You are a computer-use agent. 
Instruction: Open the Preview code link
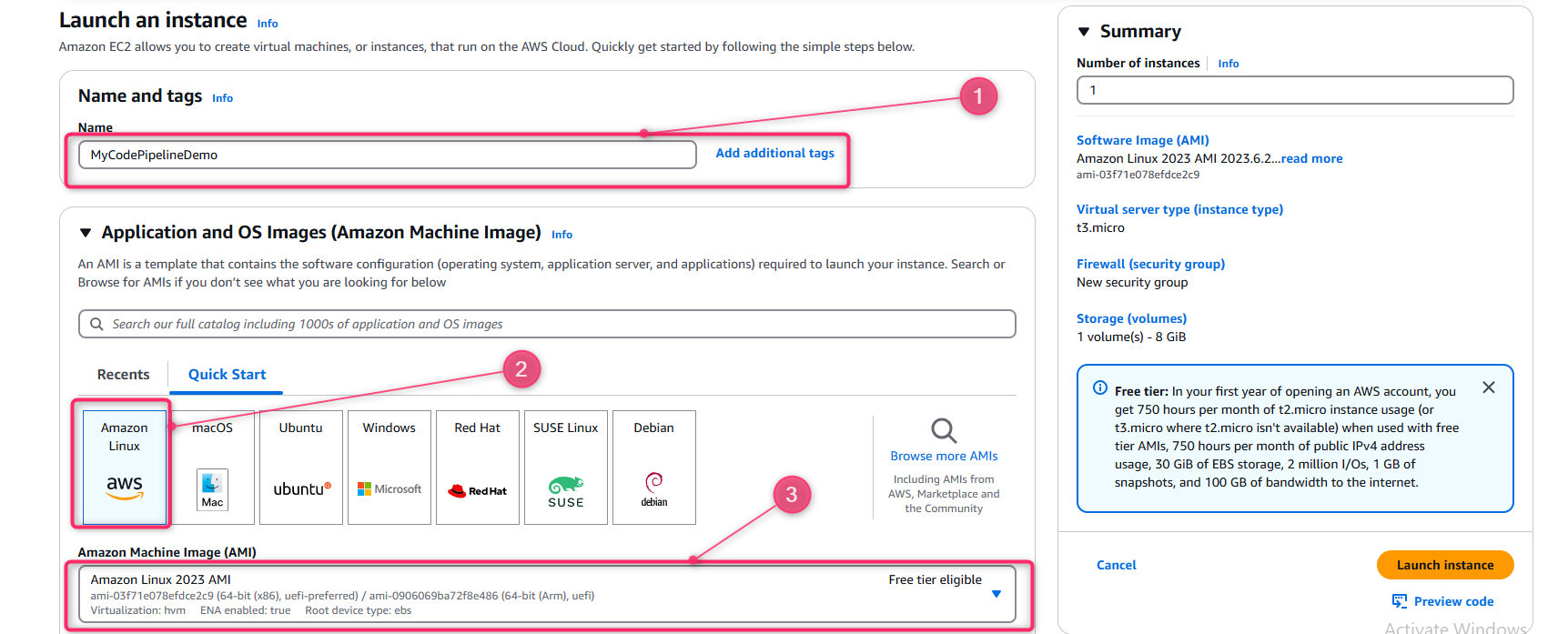(x=1454, y=601)
